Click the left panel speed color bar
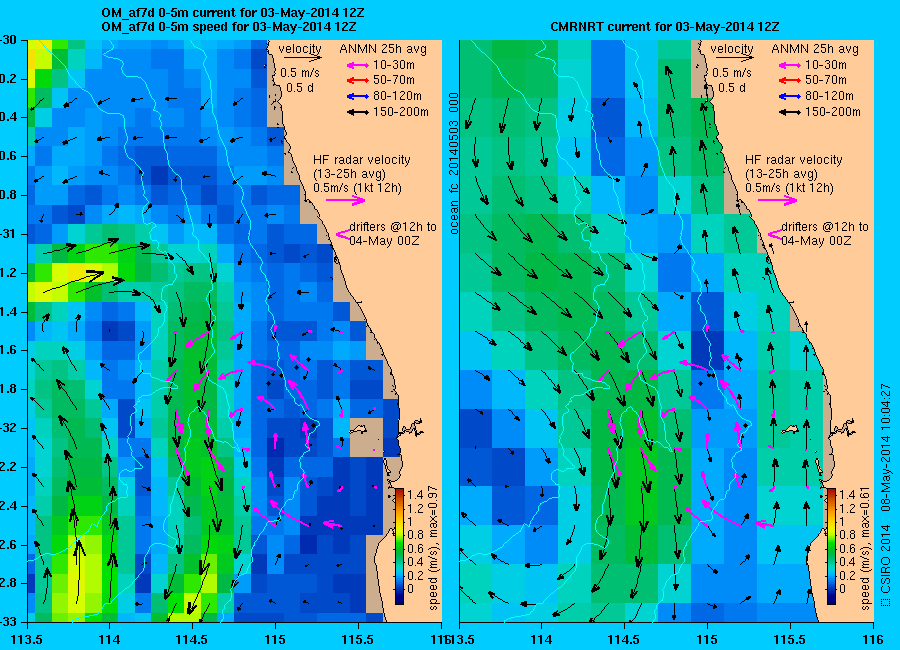This screenshot has height=650, width=900. click(x=399, y=546)
